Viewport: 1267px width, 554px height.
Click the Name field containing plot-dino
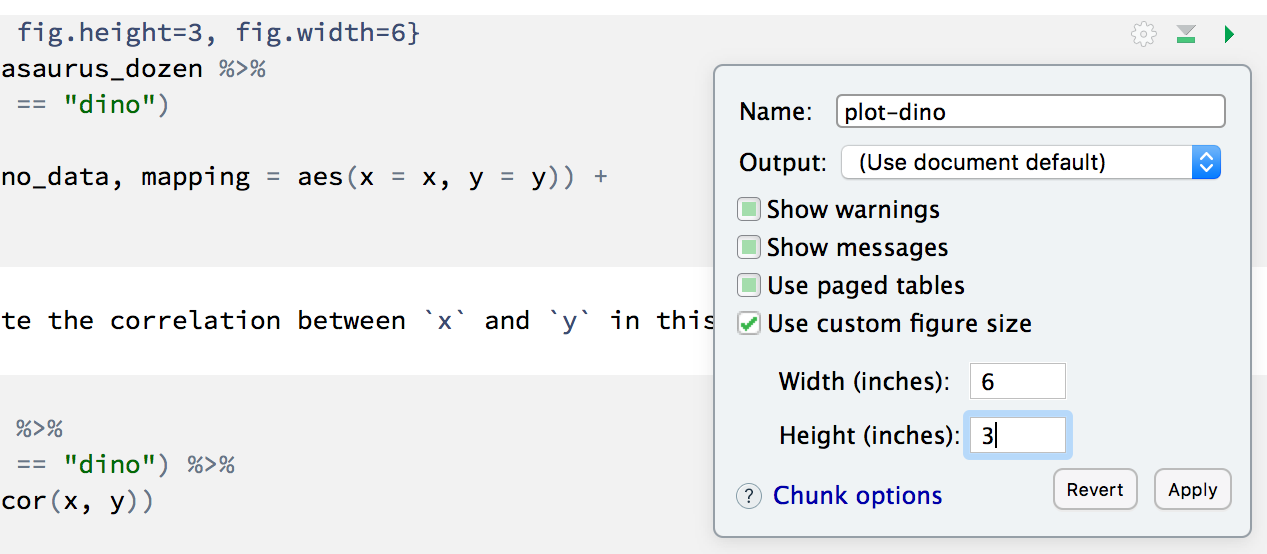pyautogui.click(x=1030, y=111)
